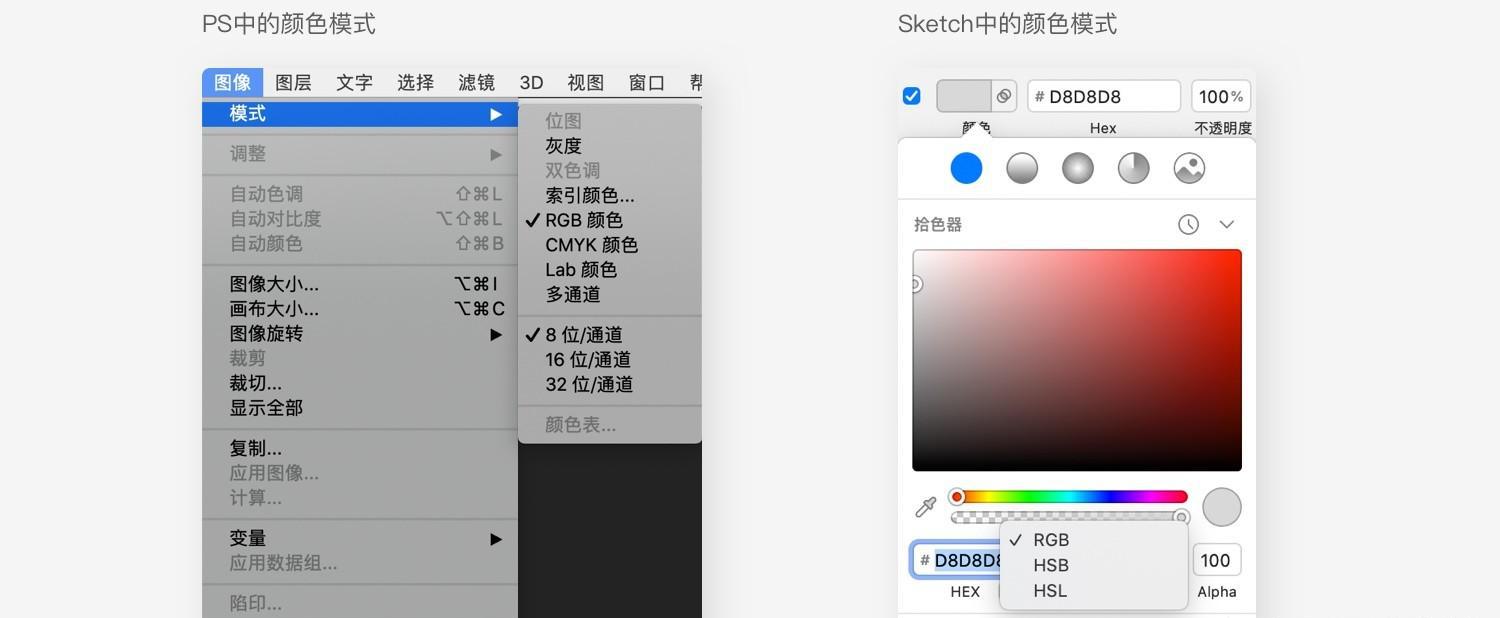Select the image pattern fill icon
1500x618 pixels.
[1189, 168]
